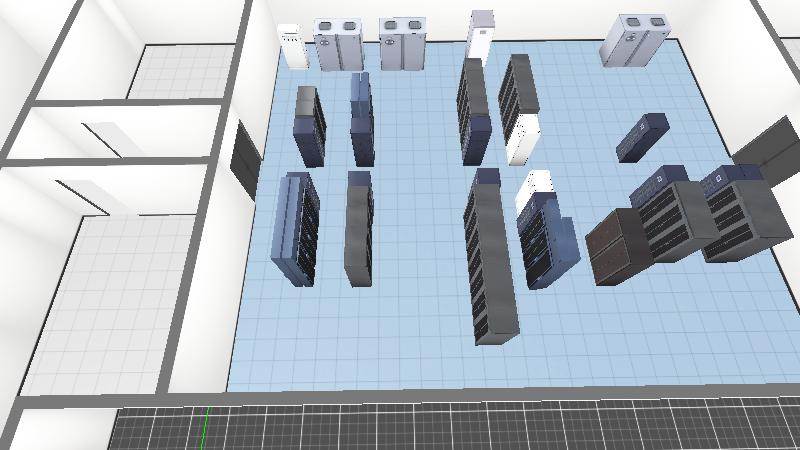Viewport: 800px width, 450px height.
Task: Click the white cabinet at end of rear rack
Action: [x=522, y=139]
